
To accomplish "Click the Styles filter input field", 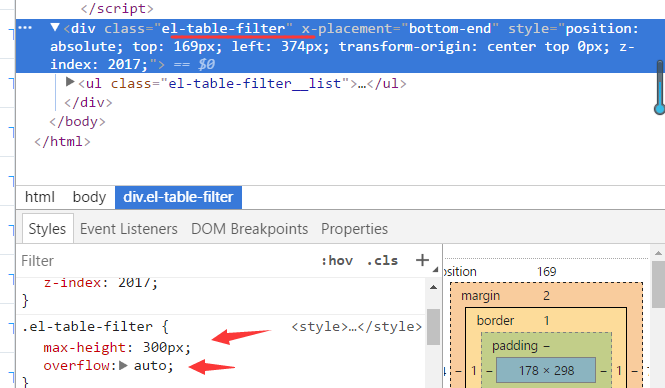I will pyautogui.click(x=165, y=260).
